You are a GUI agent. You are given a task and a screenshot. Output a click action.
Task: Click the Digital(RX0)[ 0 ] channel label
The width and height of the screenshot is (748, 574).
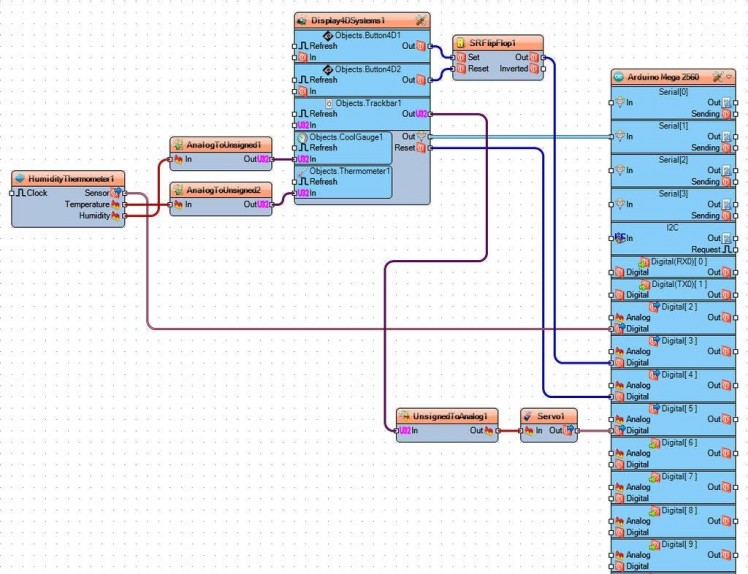coord(679,261)
